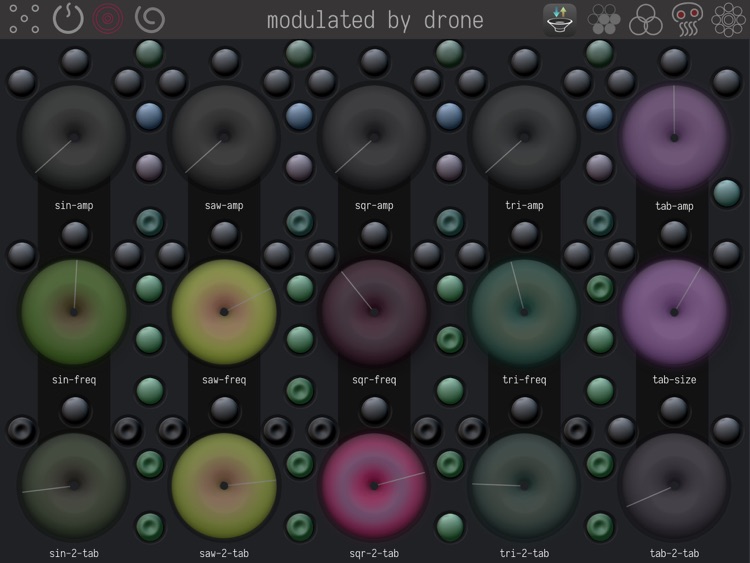Click the jellyfish-like icon with red eyes
Screen dimensions: 750x563
pyautogui.click(x=687, y=20)
